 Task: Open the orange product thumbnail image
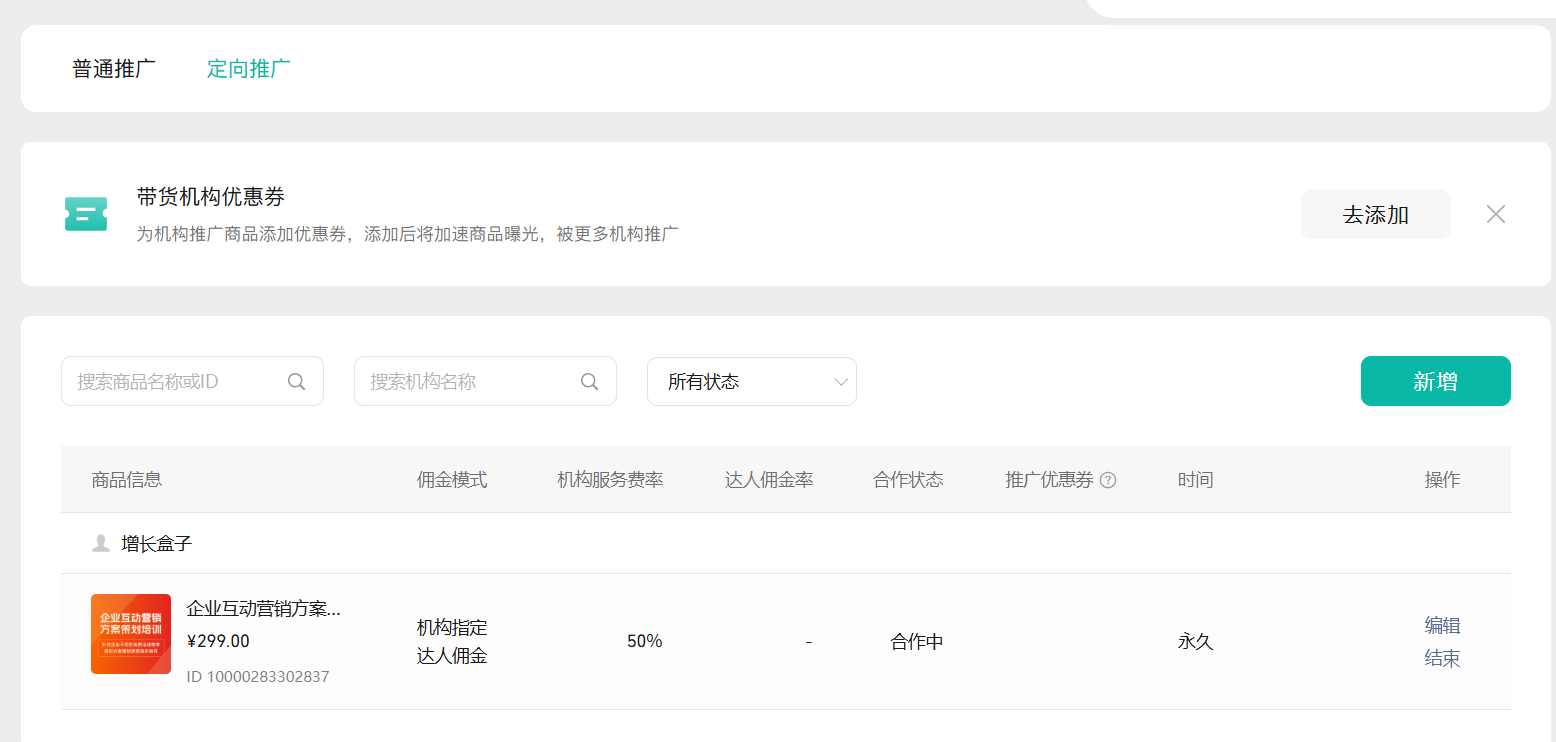coord(131,634)
